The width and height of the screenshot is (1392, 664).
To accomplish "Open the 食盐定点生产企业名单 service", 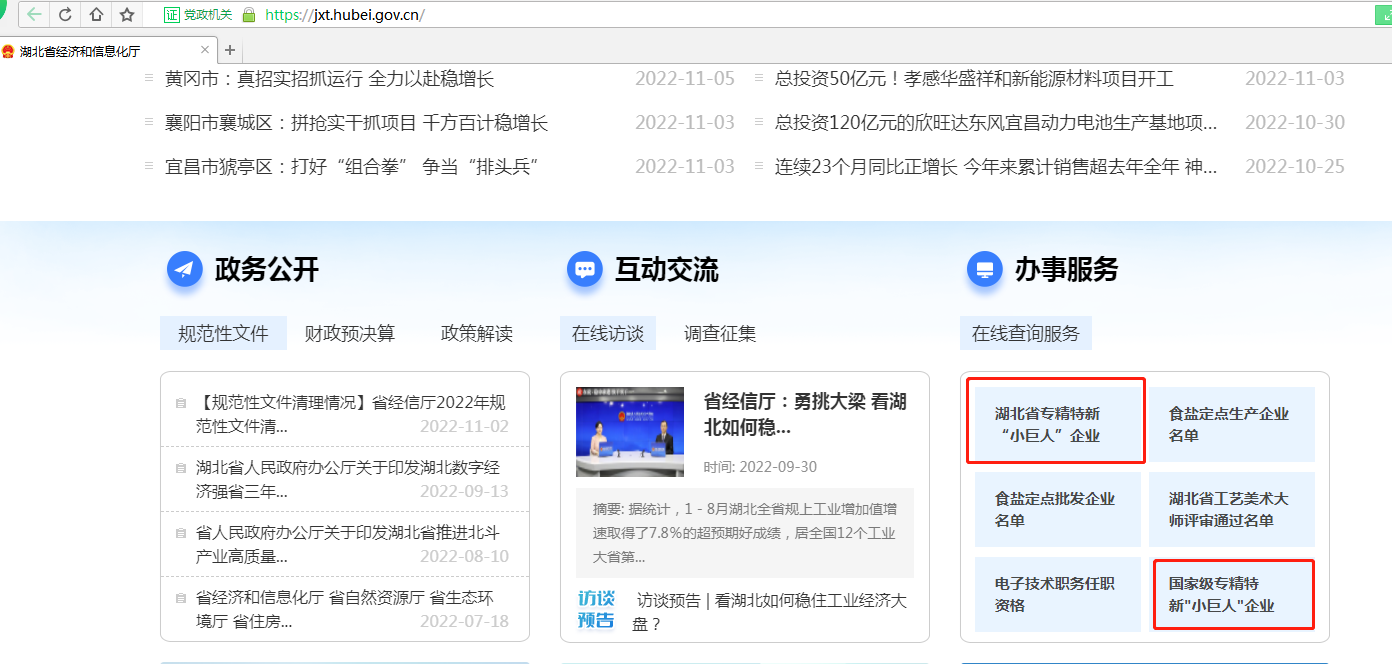I will (x=1230, y=424).
